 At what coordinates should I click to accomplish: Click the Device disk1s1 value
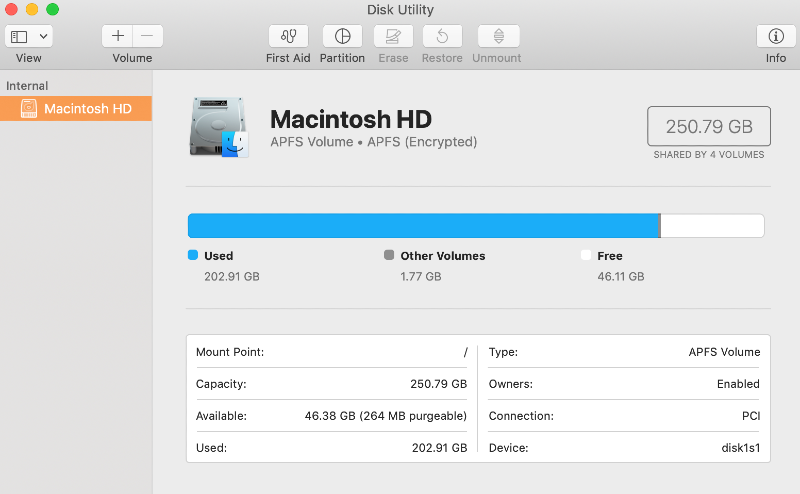pos(741,448)
